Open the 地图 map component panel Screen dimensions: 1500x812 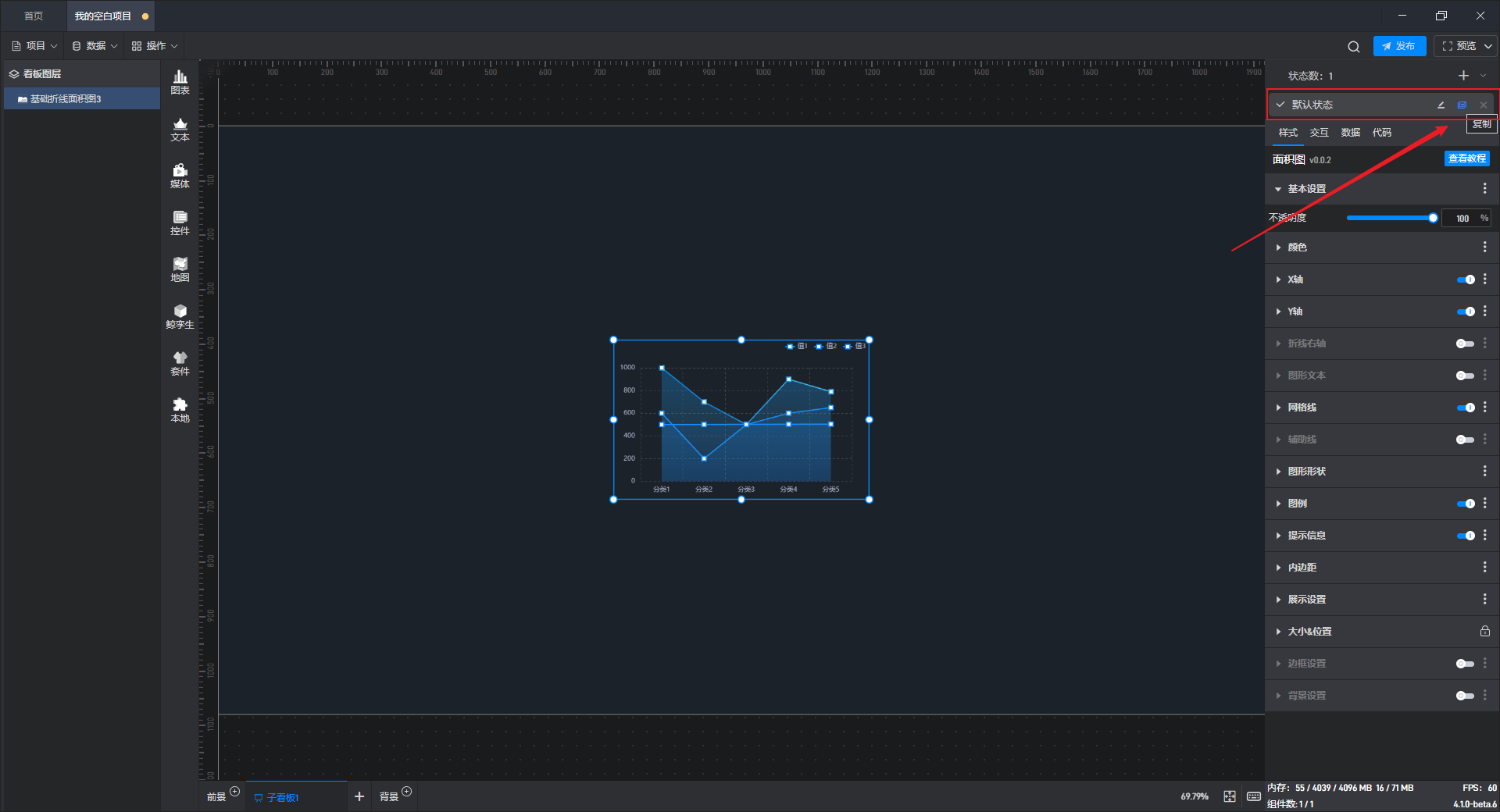pyautogui.click(x=180, y=270)
